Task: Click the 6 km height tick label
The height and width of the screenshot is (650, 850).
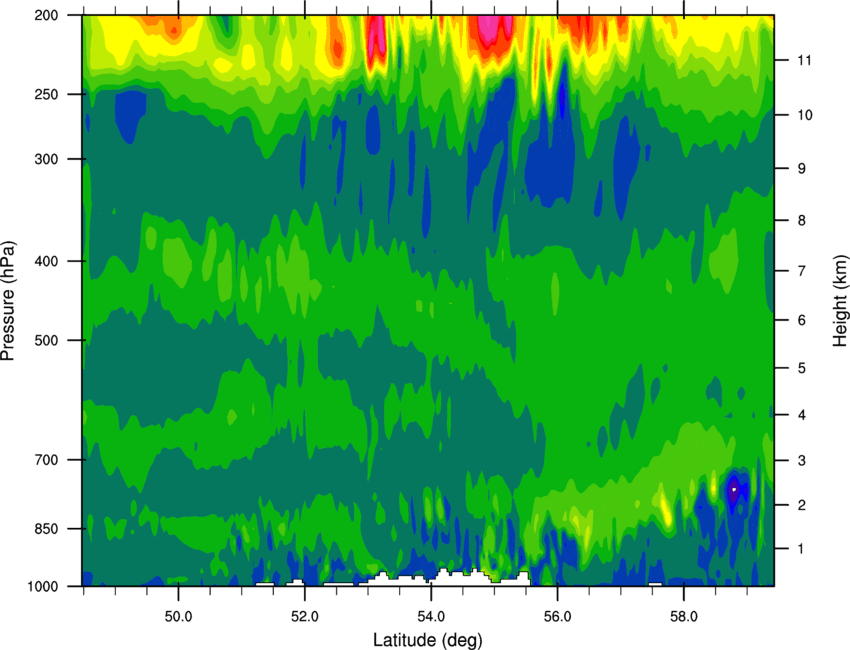Action: [x=802, y=320]
